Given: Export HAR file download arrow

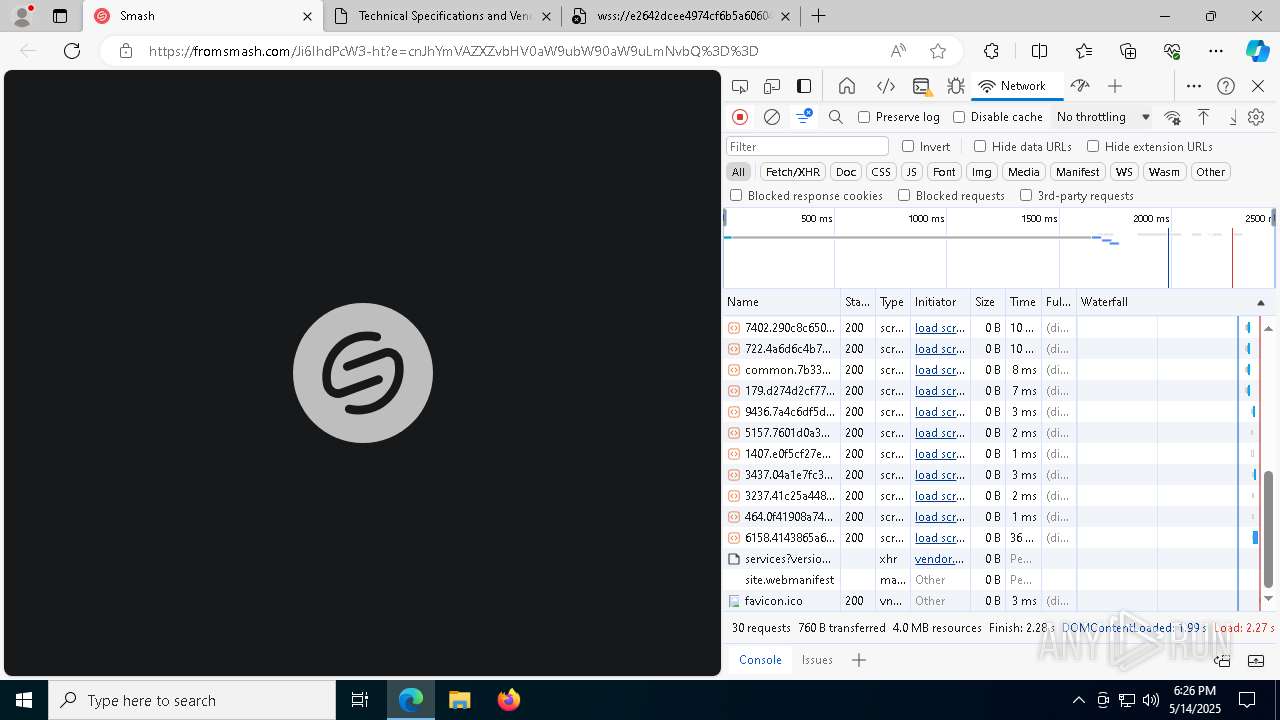Looking at the screenshot, I should pyautogui.click(x=1233, y=117).
